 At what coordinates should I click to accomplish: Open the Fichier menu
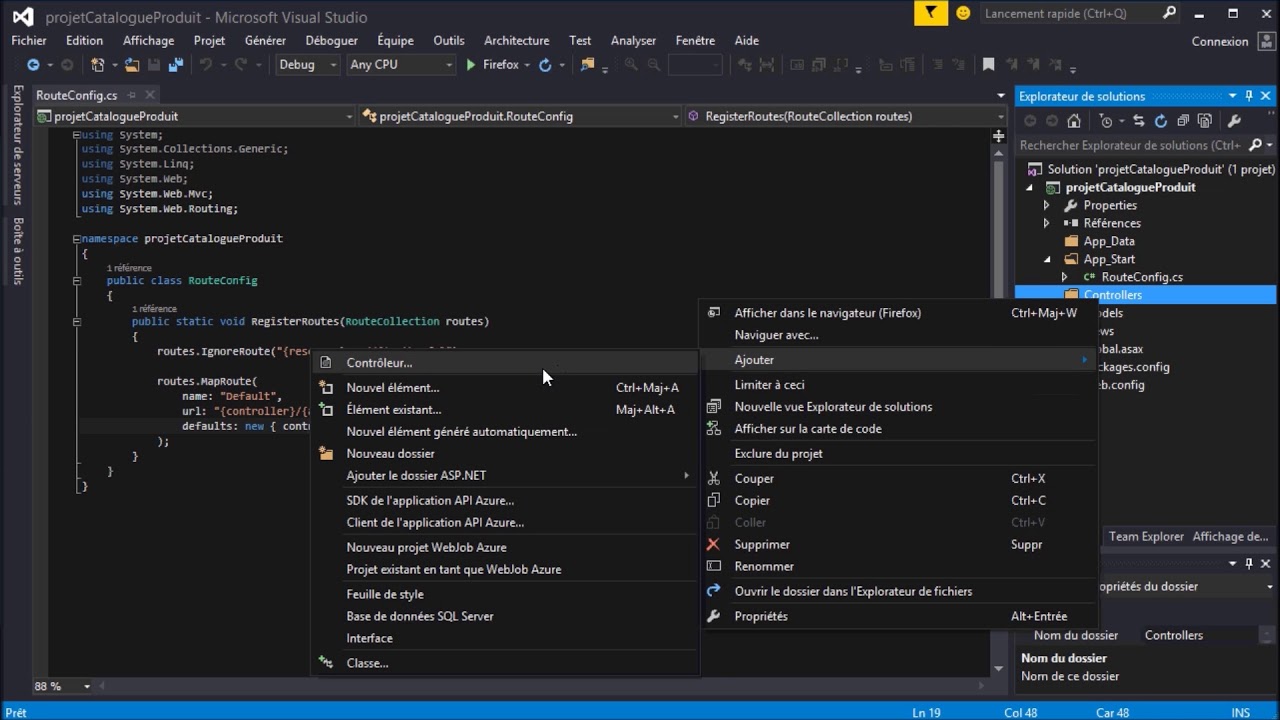point(29,40)
